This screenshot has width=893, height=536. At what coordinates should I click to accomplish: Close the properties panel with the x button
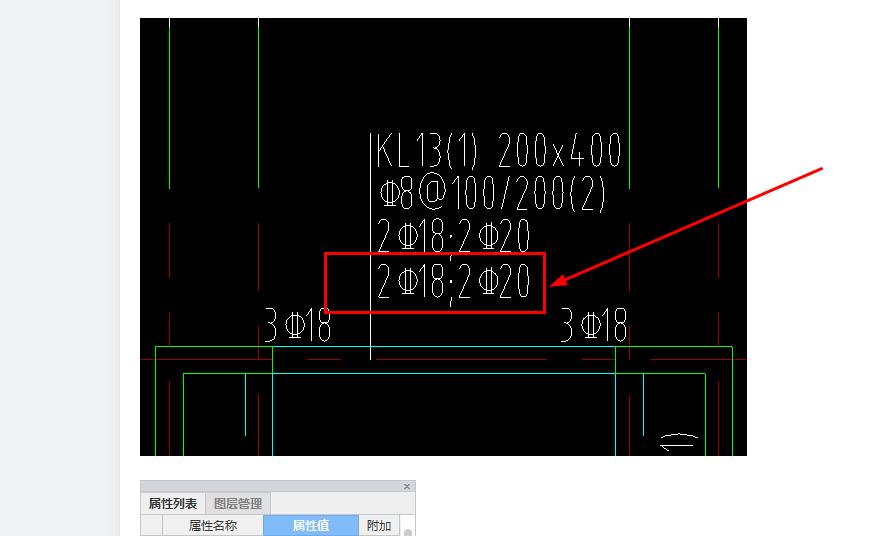pos(407,486)
